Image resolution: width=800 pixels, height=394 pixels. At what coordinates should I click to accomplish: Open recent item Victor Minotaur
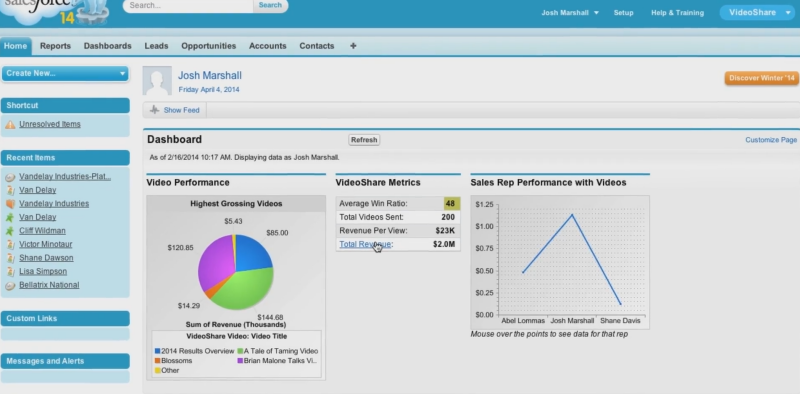coord(46,244)
